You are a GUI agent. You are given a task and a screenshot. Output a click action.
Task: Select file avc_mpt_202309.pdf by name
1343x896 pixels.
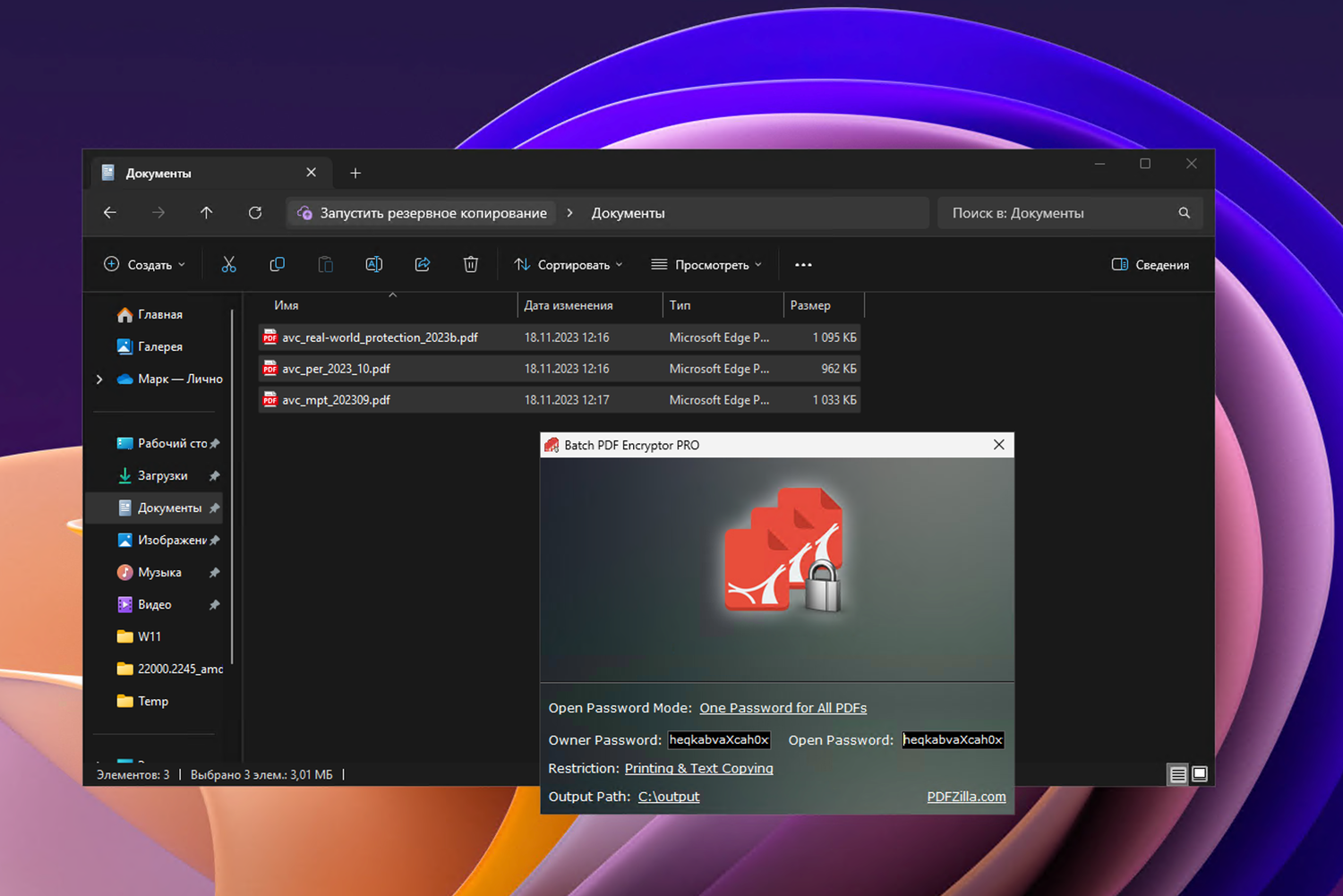click(336, 400)
